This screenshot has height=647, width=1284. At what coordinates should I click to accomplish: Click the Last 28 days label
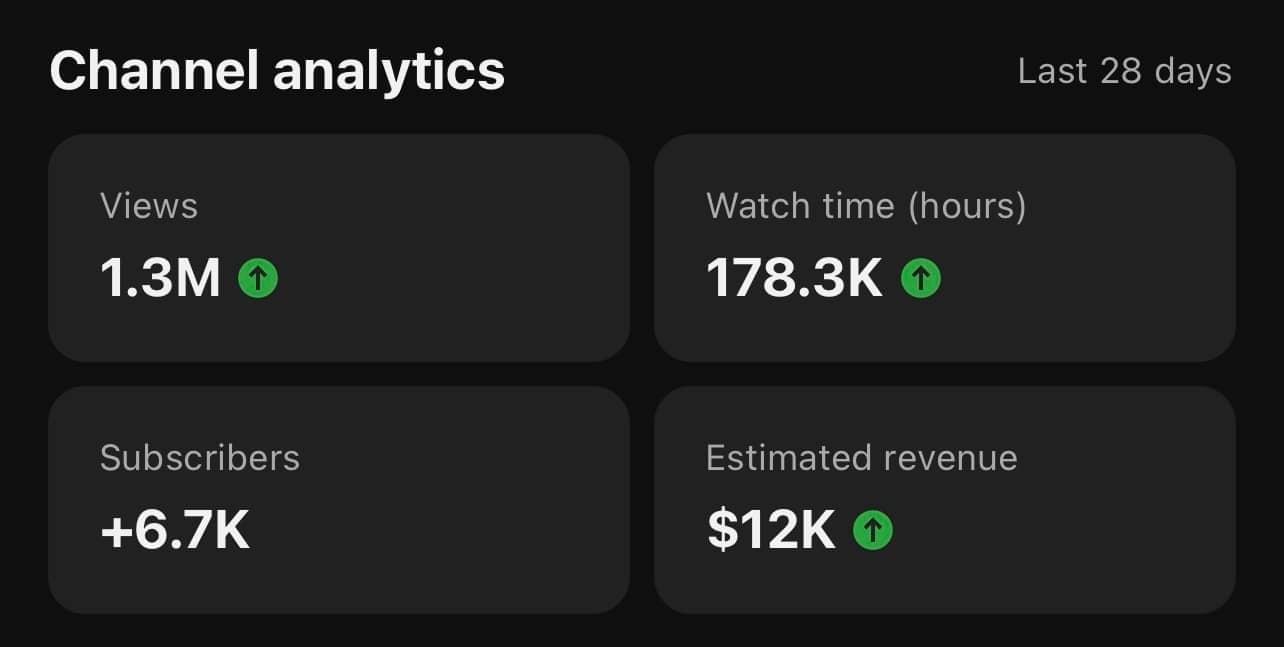[x=1124, y=72]
